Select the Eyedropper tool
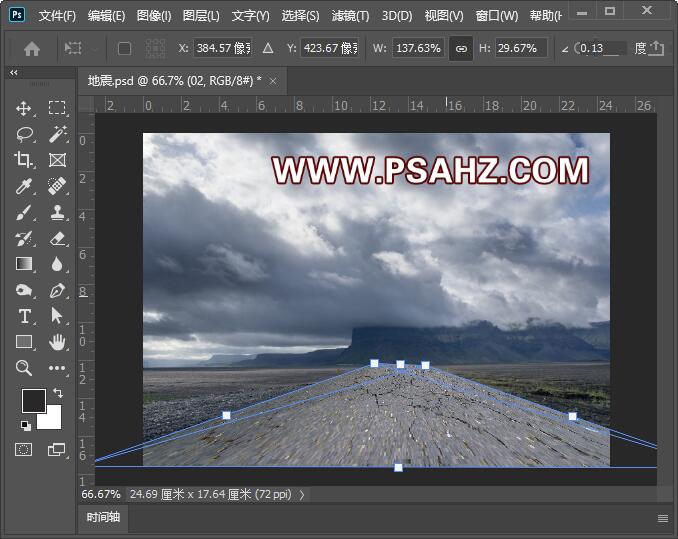This screenshot has height=539, width=678. 23,186
